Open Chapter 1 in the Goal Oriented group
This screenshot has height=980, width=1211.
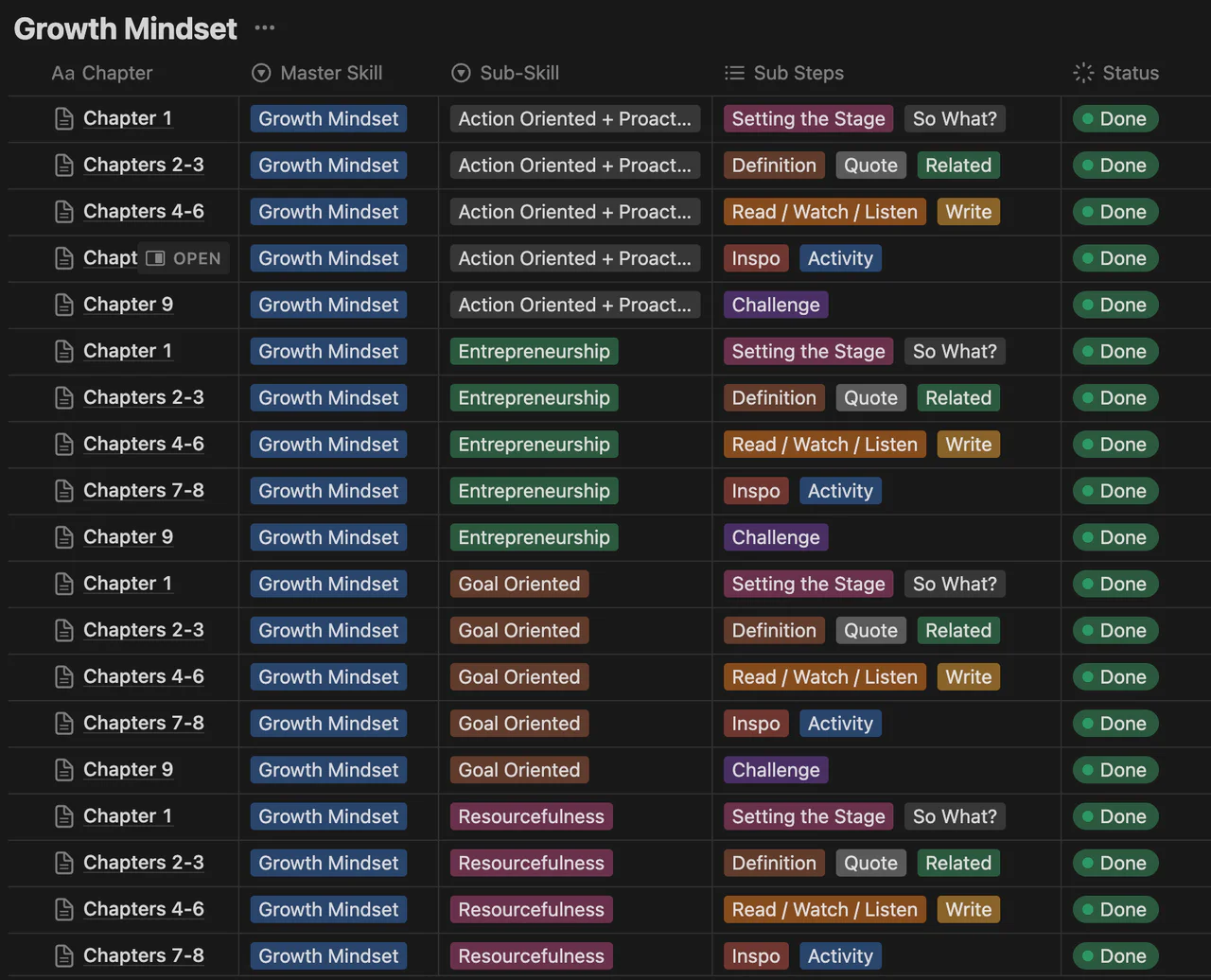pos(128,584)
